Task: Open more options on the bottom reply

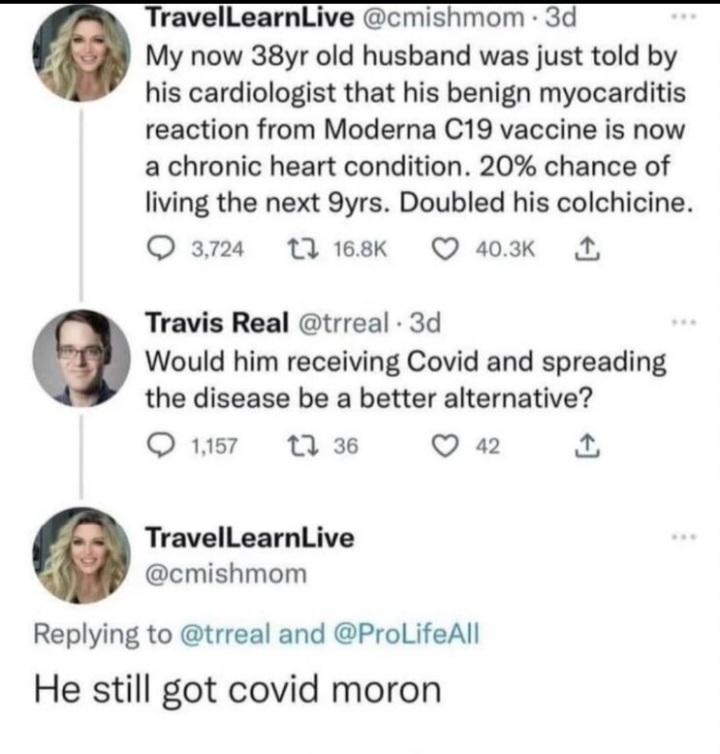Action: (685, 536)
